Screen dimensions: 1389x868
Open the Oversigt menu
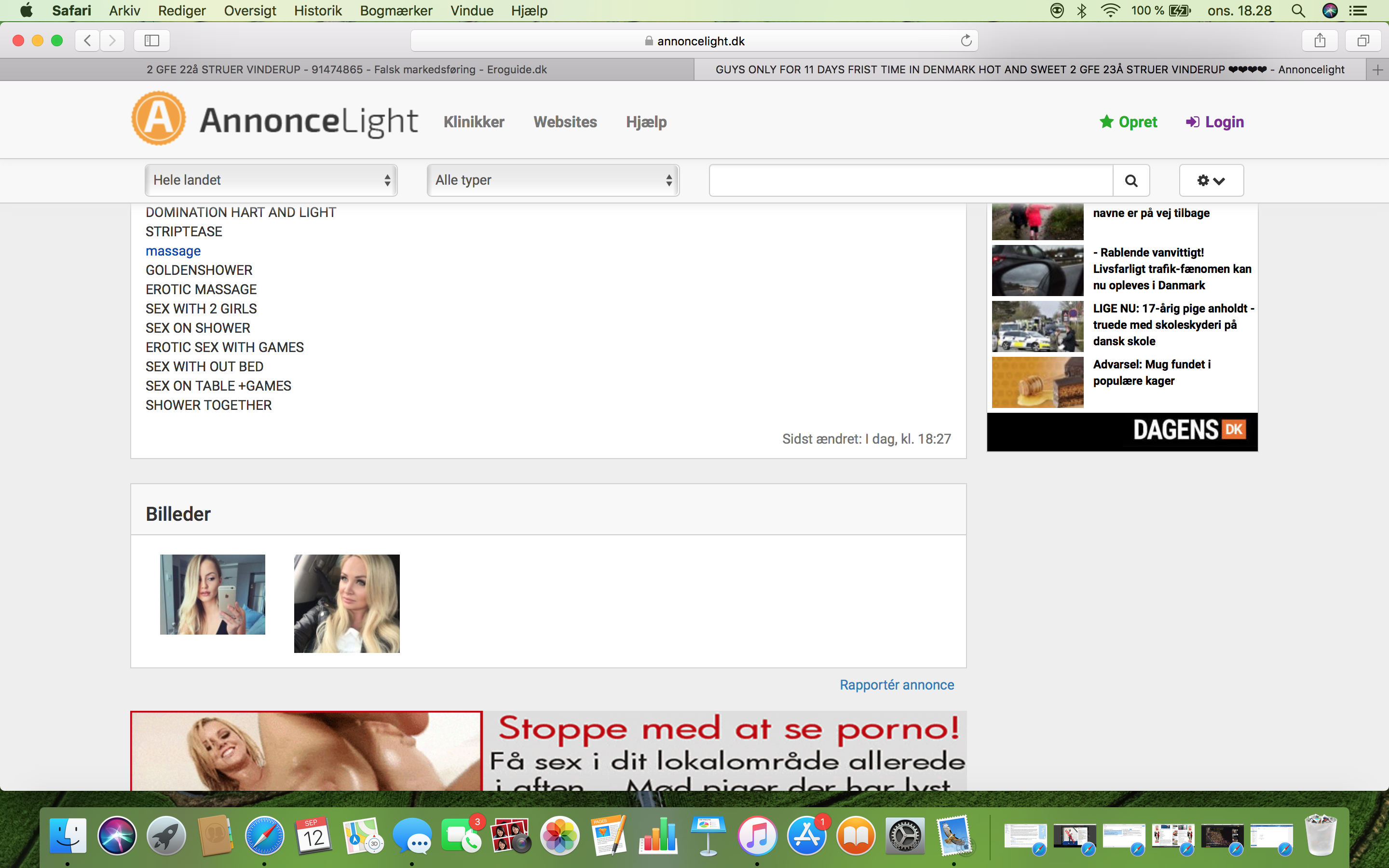click(250, 10)
